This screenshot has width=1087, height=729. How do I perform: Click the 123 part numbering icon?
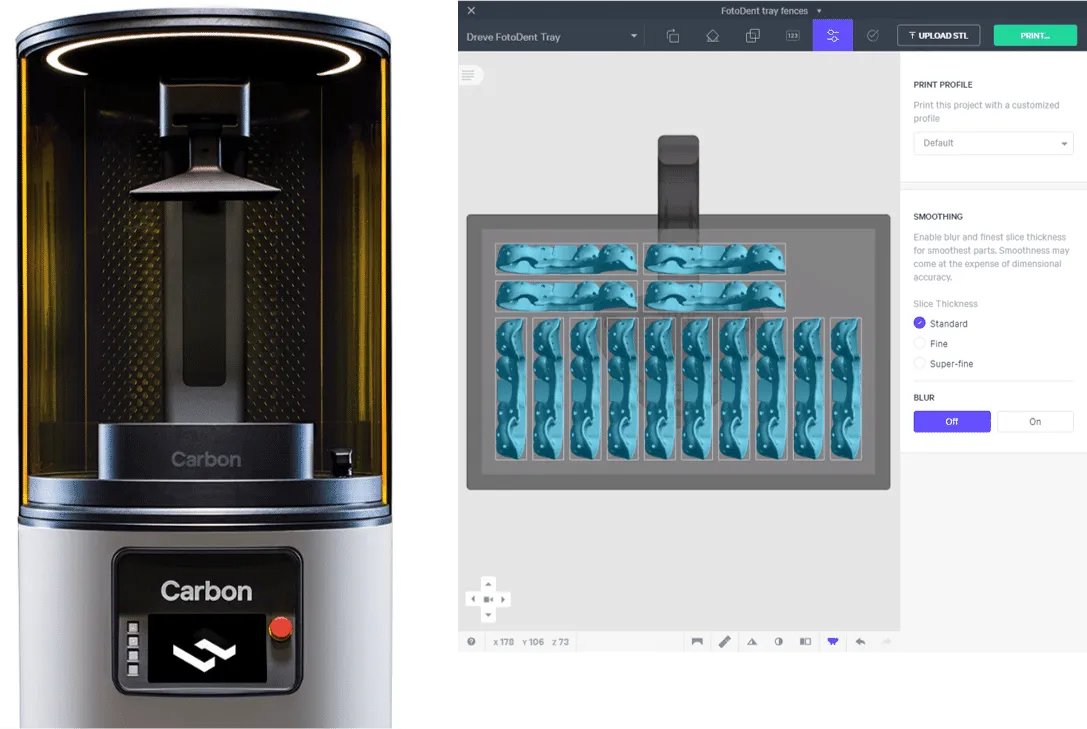[792, 36]
